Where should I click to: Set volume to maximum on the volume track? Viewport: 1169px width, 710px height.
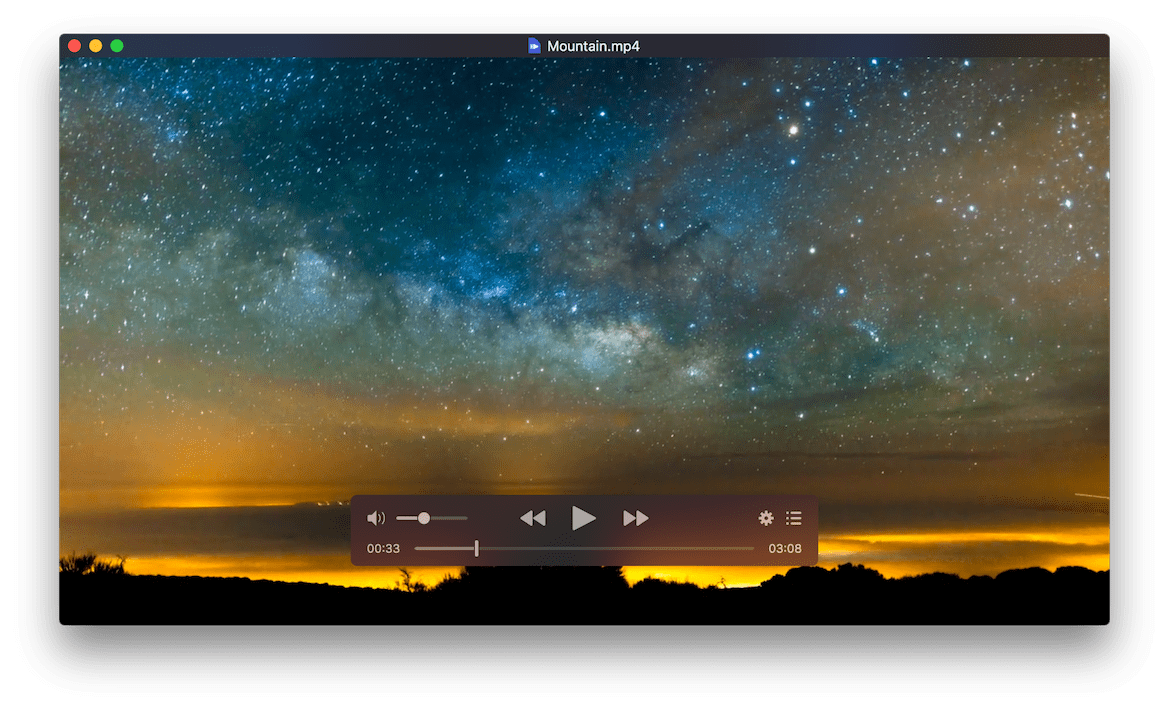(x=465, y=518)
